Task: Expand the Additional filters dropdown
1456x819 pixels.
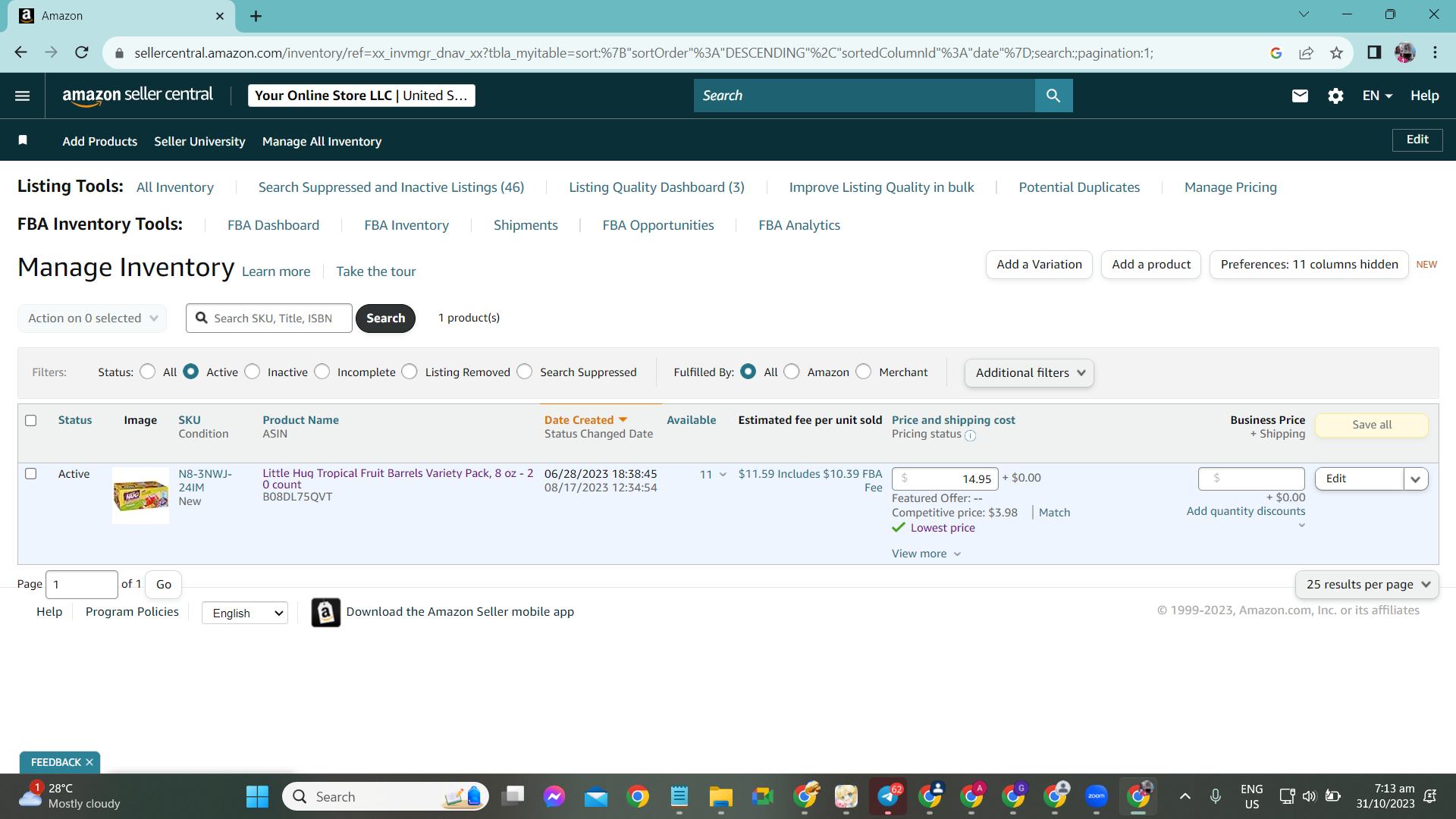Action: pos(1029,373)
